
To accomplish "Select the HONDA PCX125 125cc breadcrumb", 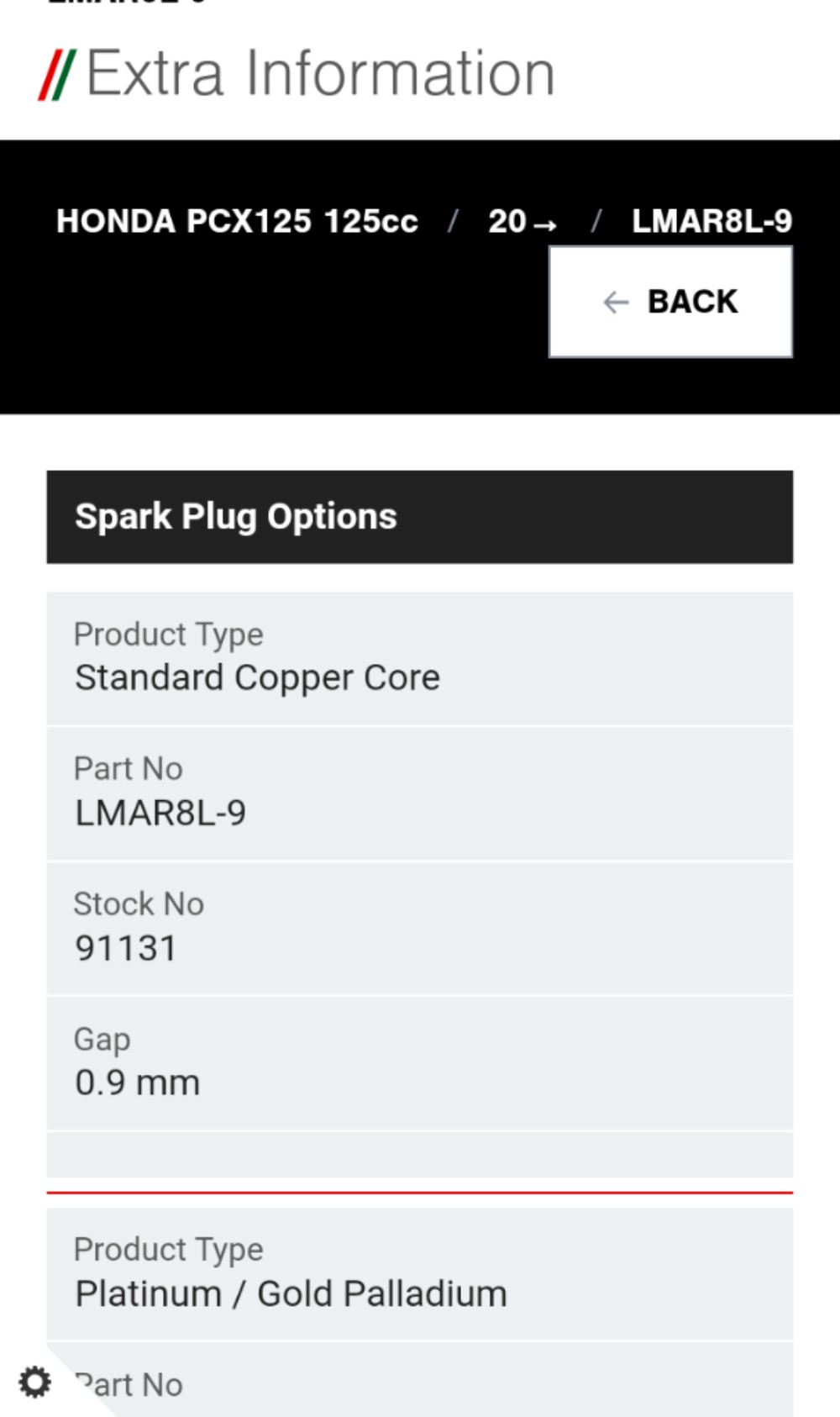I will click(x=237, y=221).
